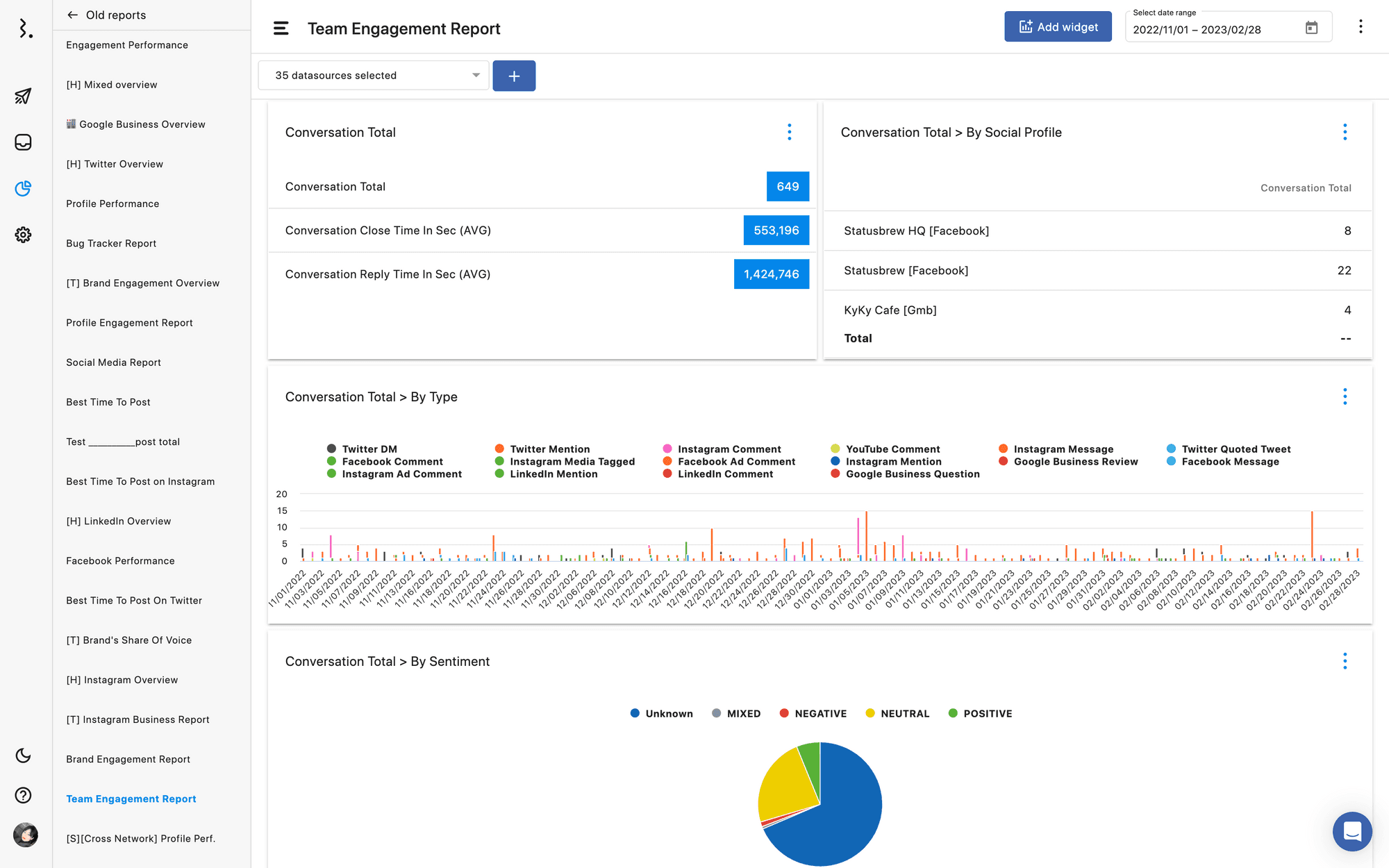Select Profile Engagement Report in sidebar
1389x868 pixels.
pyautogui.click(x=129, y=323)
